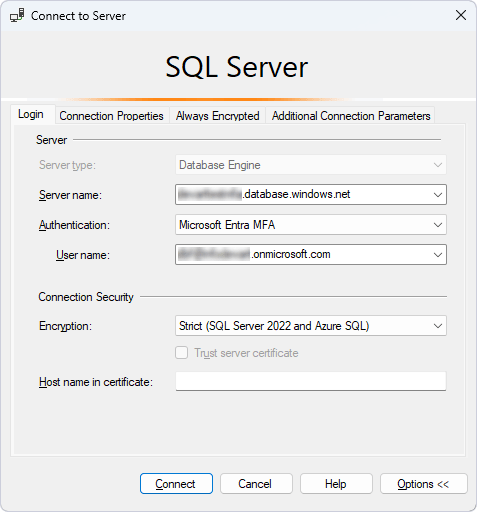
Task: Expand the Server name dropdown arrow
Action: [438, 195]
